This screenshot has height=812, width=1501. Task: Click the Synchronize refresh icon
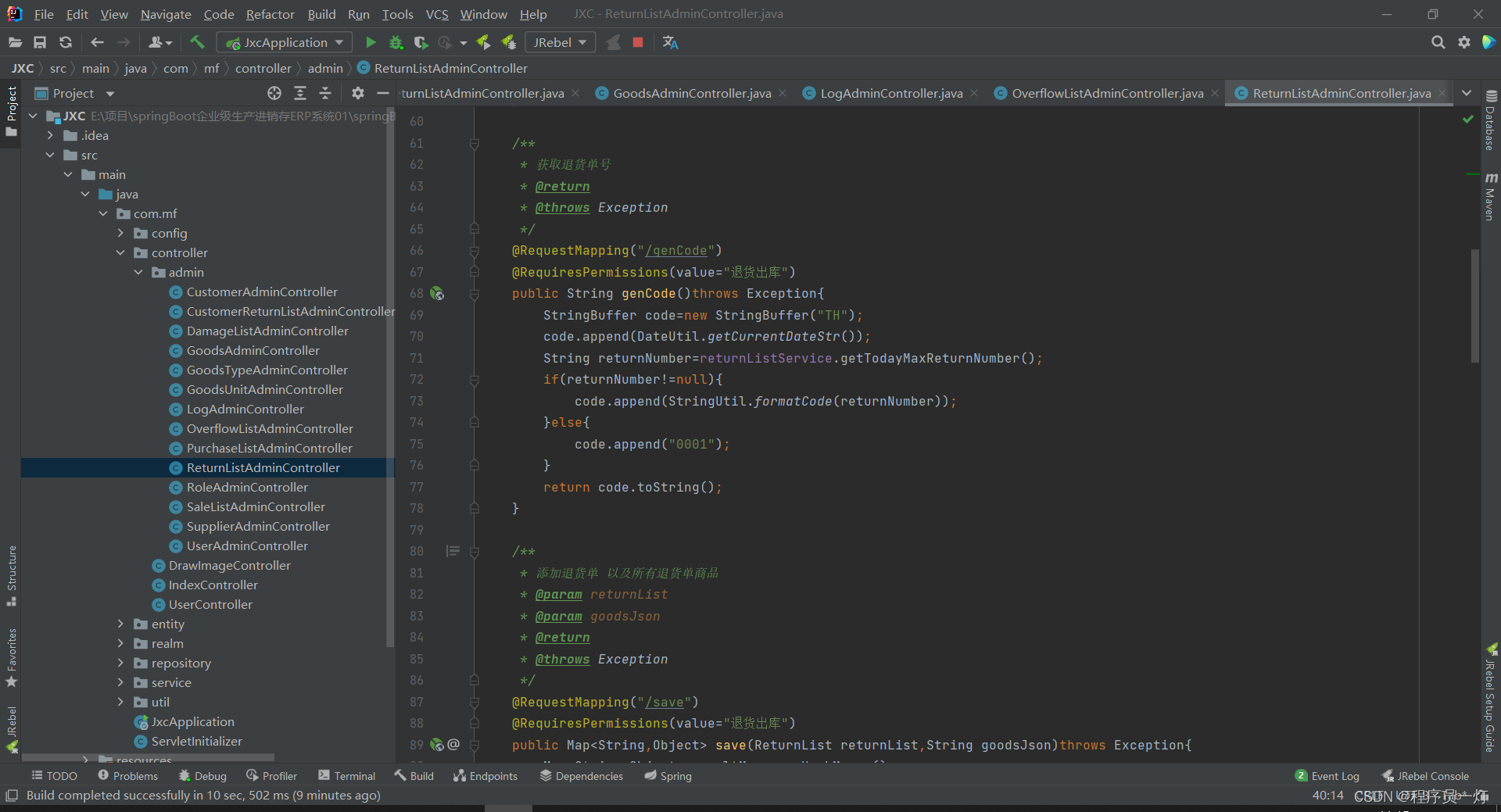coord(66,42)
